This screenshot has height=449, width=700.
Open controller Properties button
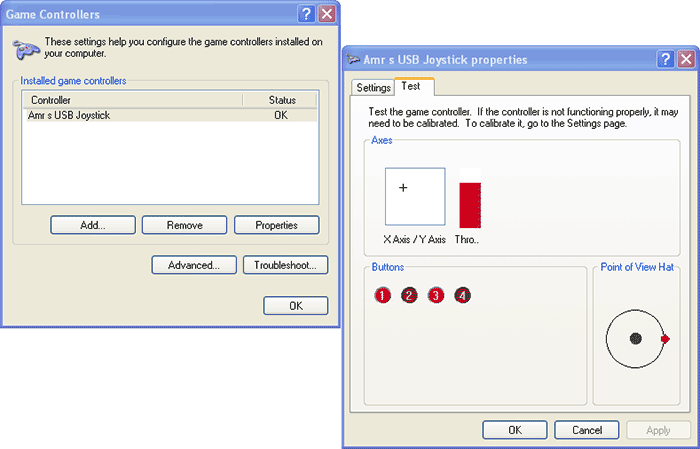(x=276, y=225)
